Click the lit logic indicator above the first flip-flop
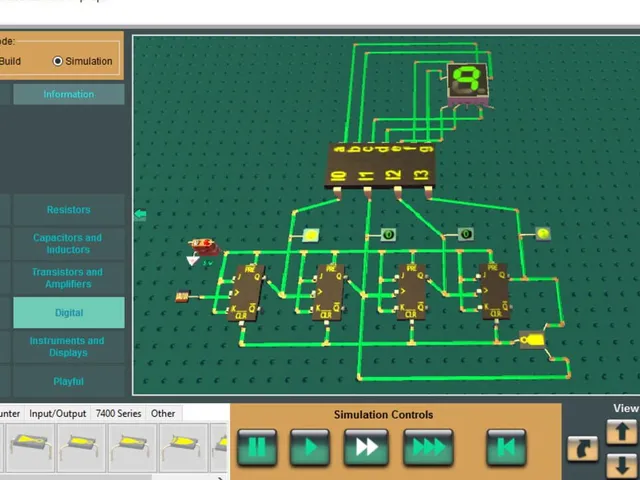Screen dimensions: 640x480 point(311,235)
